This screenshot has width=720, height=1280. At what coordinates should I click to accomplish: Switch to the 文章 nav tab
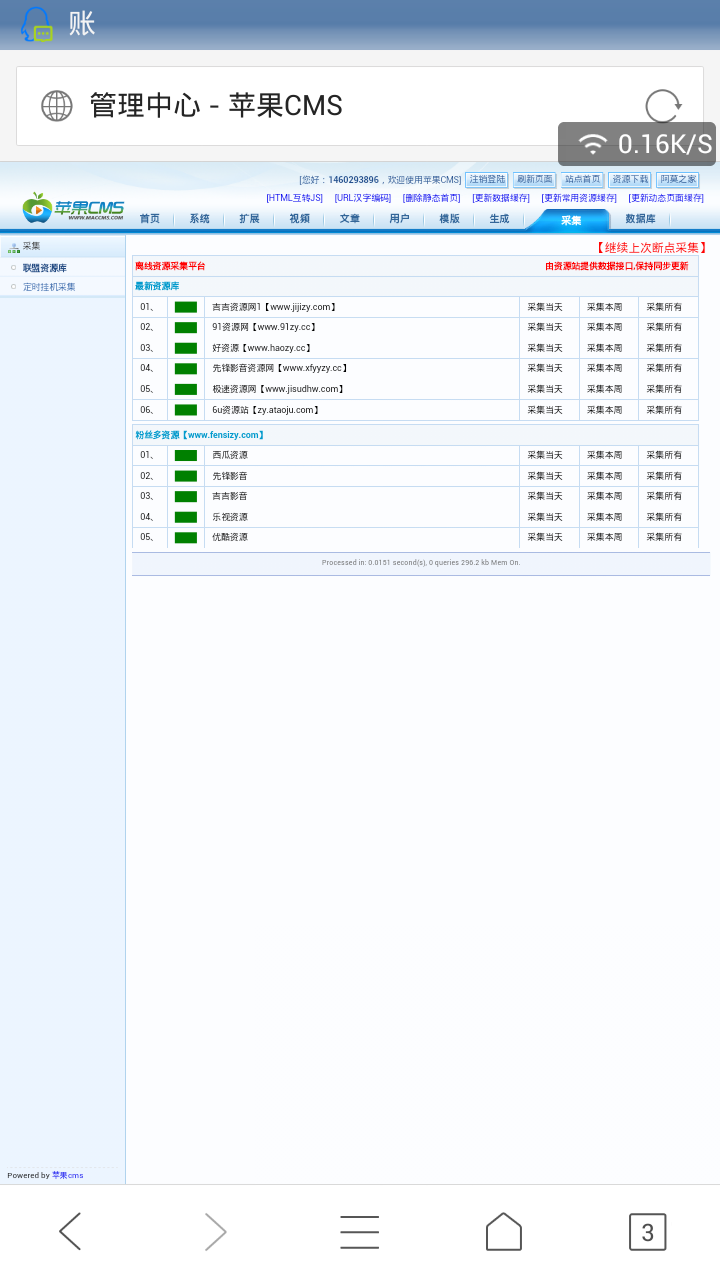[349, 219]
